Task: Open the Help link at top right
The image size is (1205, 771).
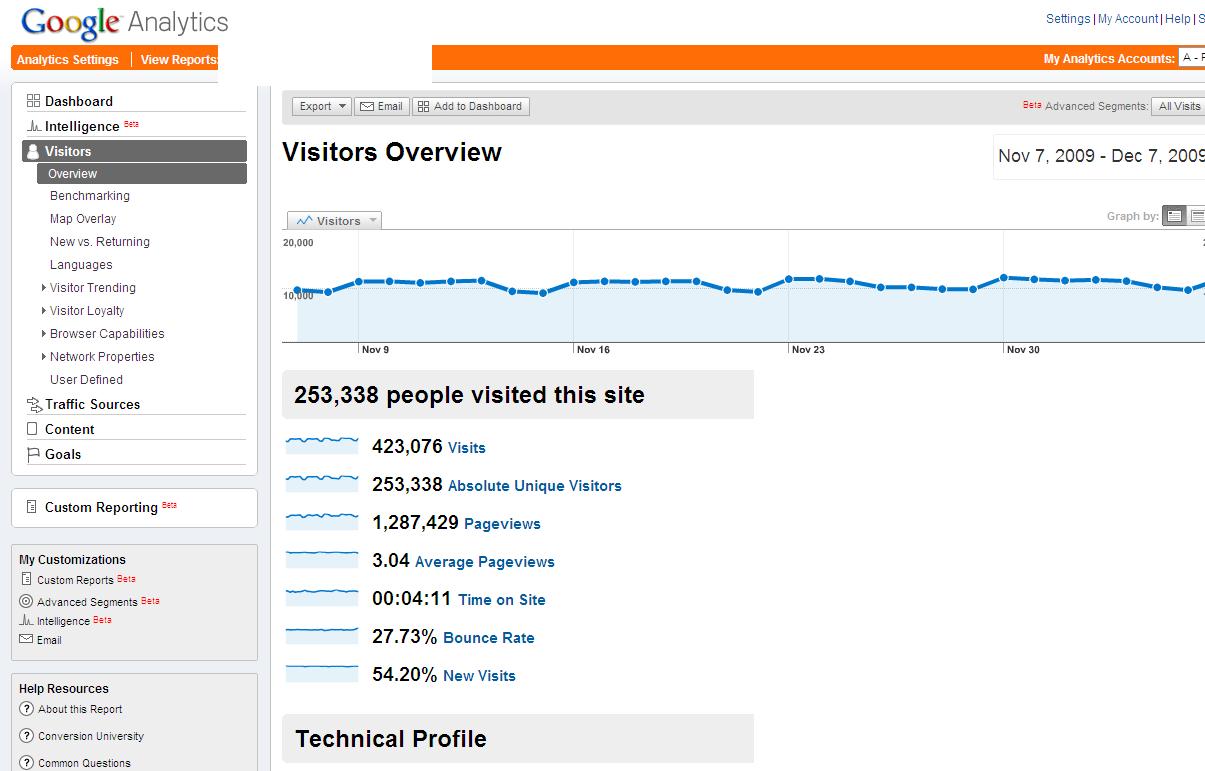Action: point(1178,19)
